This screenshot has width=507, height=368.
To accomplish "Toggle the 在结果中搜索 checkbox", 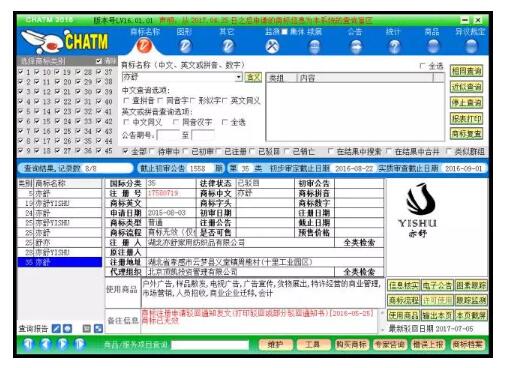I will point(330,151).
